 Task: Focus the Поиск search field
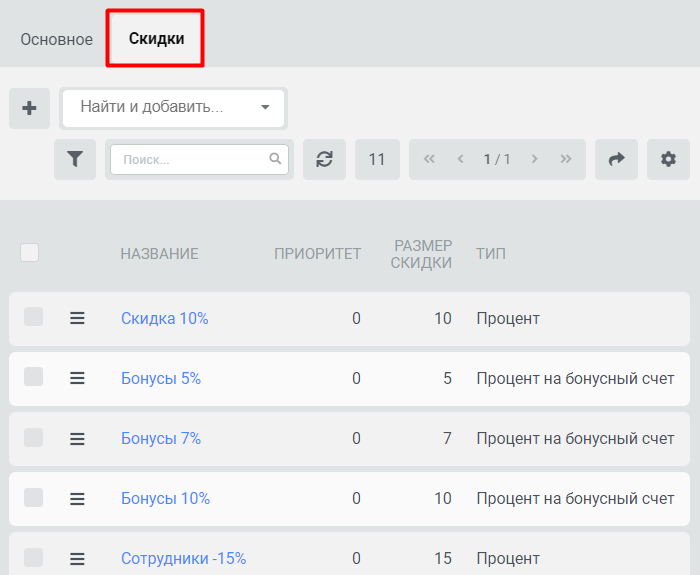(x=199, y=159)
